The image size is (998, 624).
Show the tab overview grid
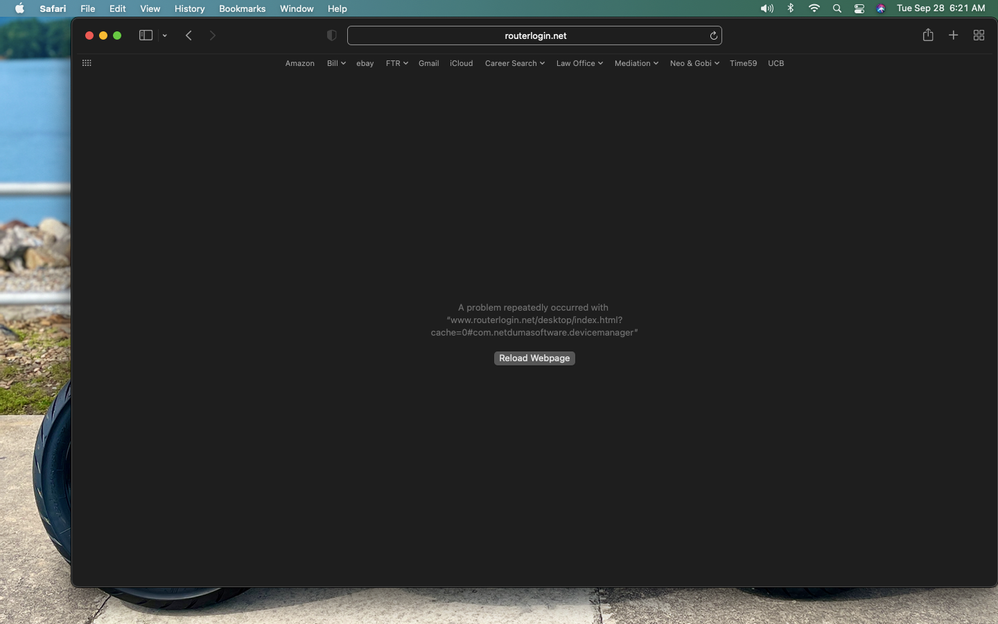point(979,35)
